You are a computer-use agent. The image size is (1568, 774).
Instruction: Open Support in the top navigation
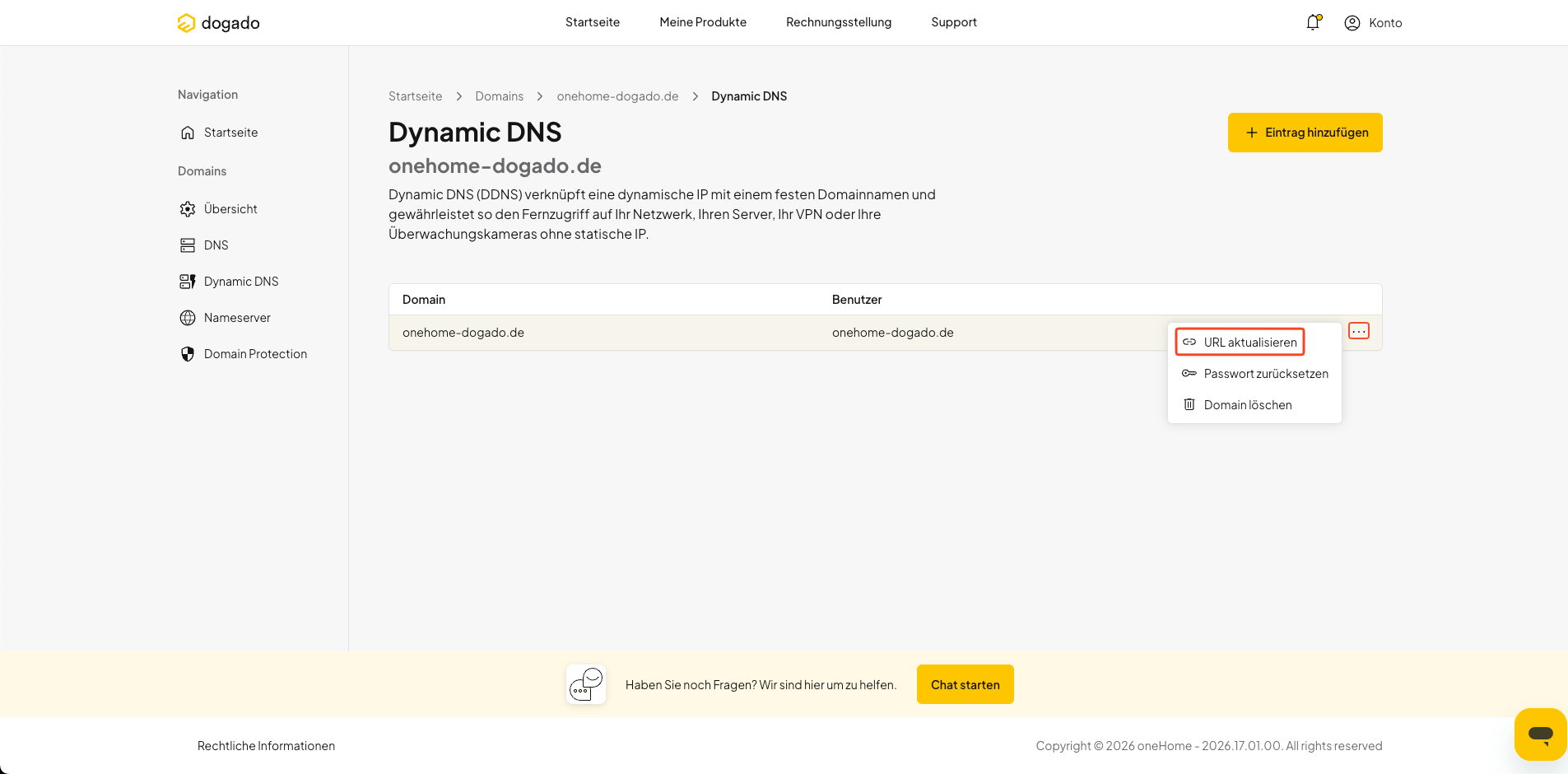click(954, 22)
